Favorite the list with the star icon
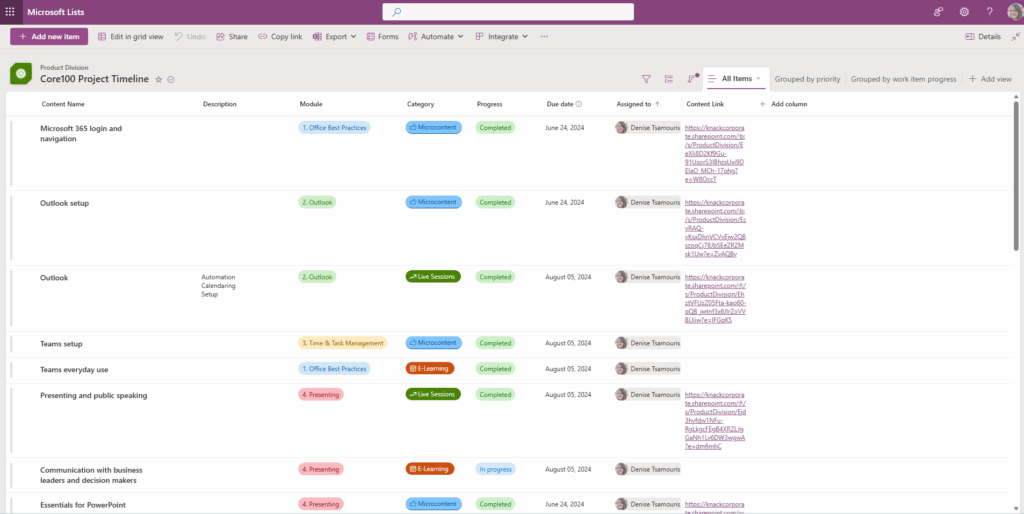Viewport: 1024px width, 514px height. [x=158, y=79]
